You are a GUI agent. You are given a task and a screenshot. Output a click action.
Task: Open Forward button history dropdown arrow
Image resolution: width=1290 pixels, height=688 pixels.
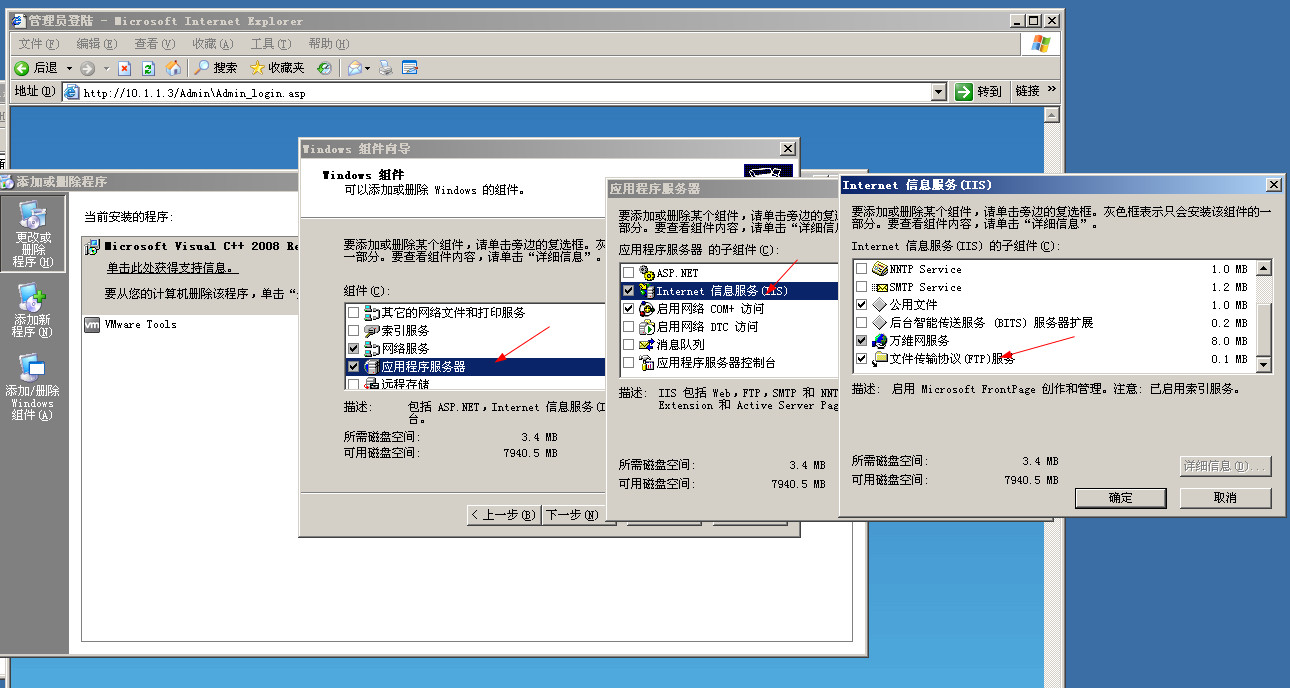click(106, 68)
